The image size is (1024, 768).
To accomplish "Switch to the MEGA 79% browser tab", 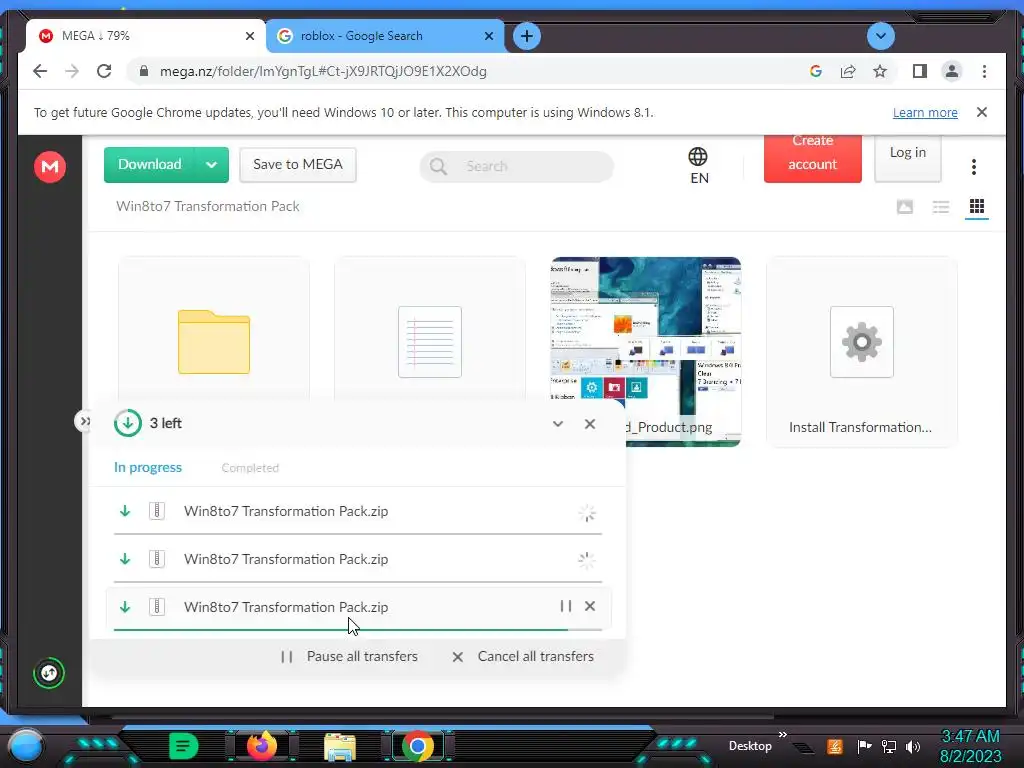I will (145, 36).
